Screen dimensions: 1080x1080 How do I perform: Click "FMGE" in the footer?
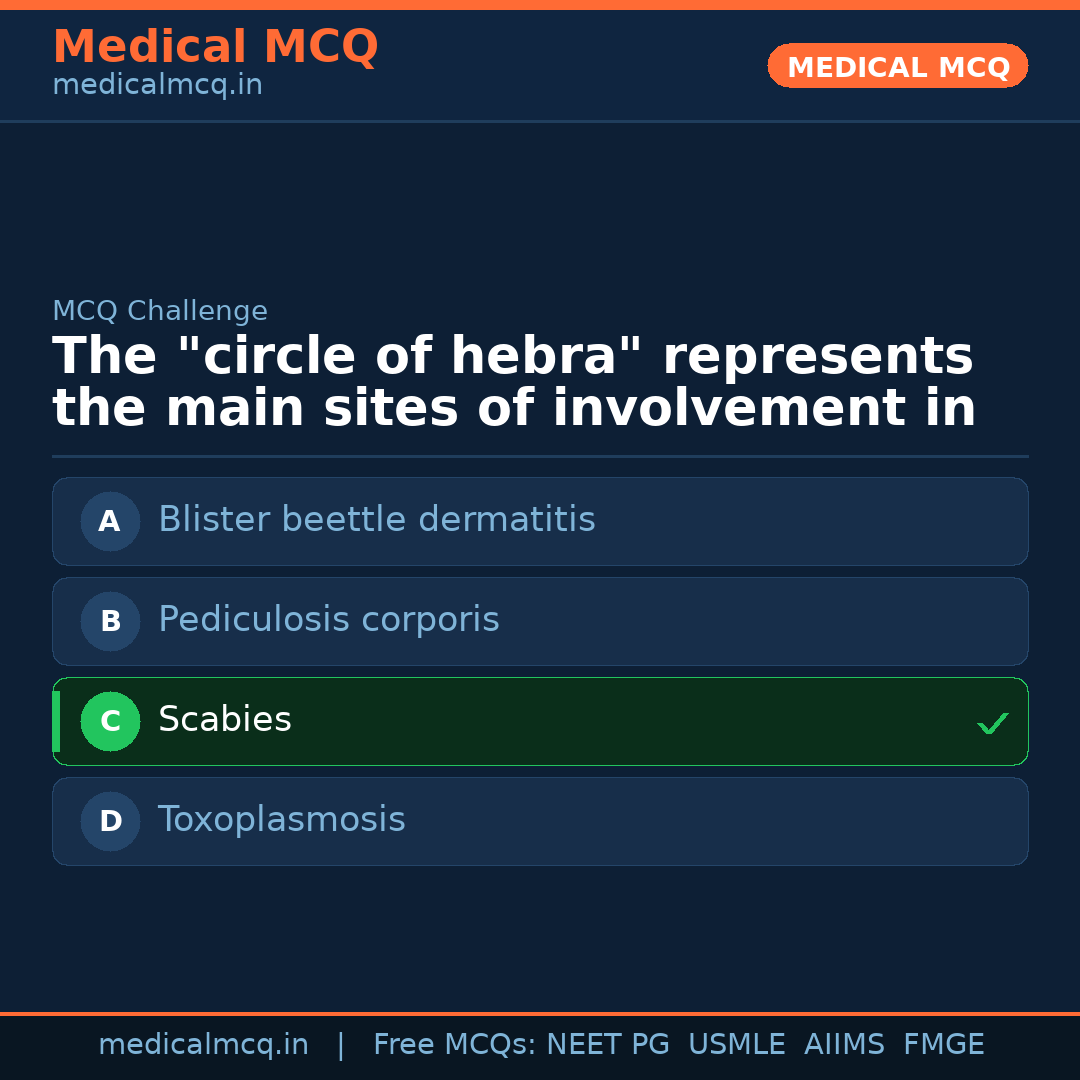tap(943, 1045)
